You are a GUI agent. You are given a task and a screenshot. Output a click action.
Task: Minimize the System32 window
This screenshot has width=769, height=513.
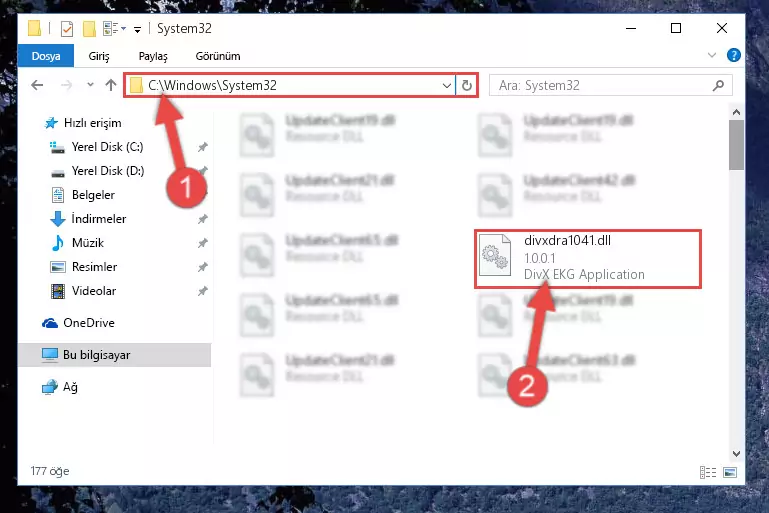(x=631, y=28)
